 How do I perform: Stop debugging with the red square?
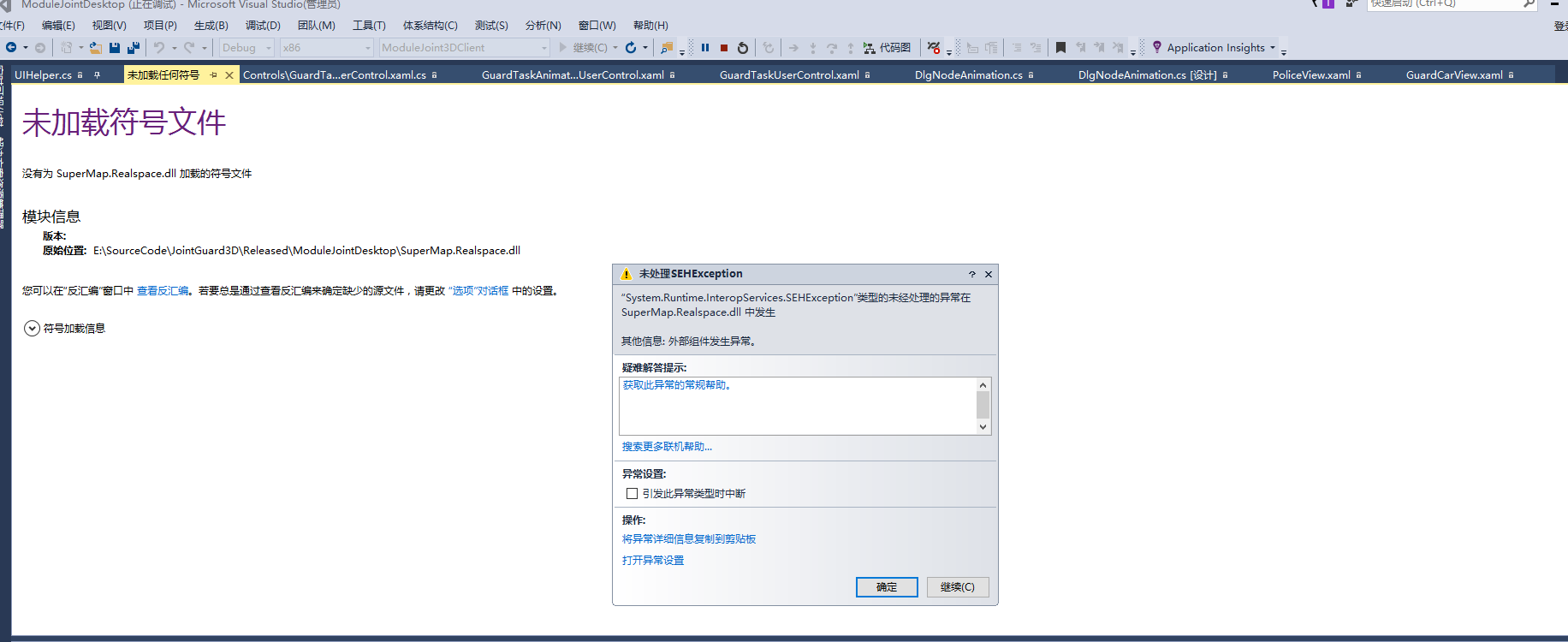click(x=724, y=48)
